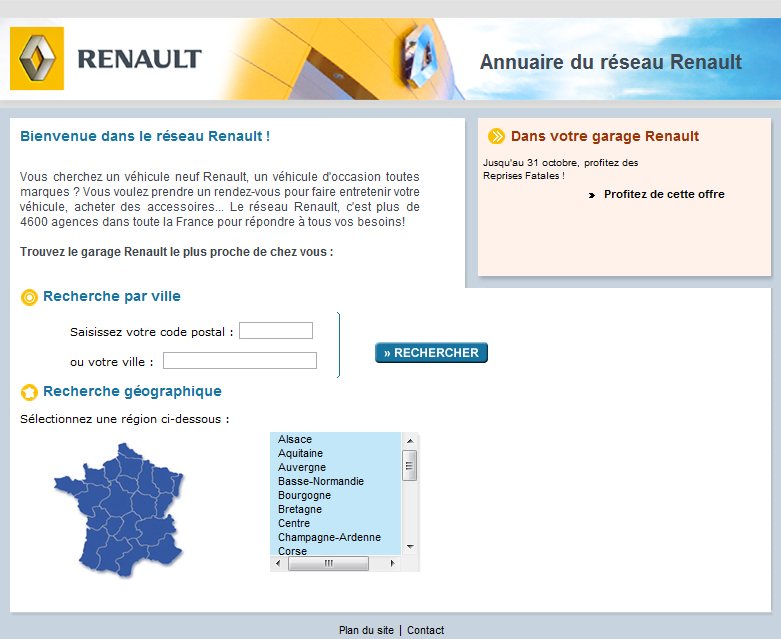Click the RECHERCHER button
The image size is (781, 639).
coord(431,353)
